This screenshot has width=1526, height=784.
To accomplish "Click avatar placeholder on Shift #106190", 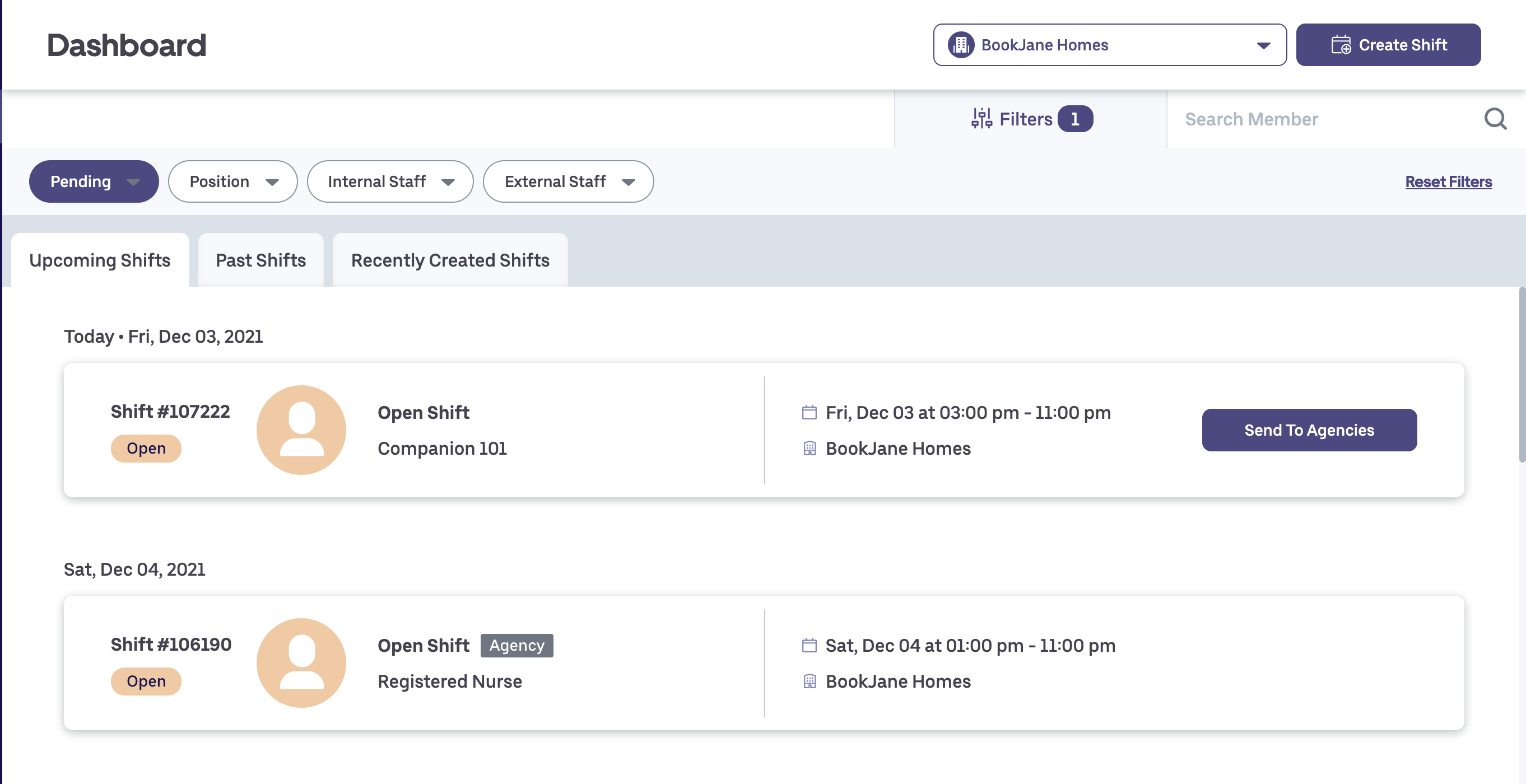I will (301, 662).
